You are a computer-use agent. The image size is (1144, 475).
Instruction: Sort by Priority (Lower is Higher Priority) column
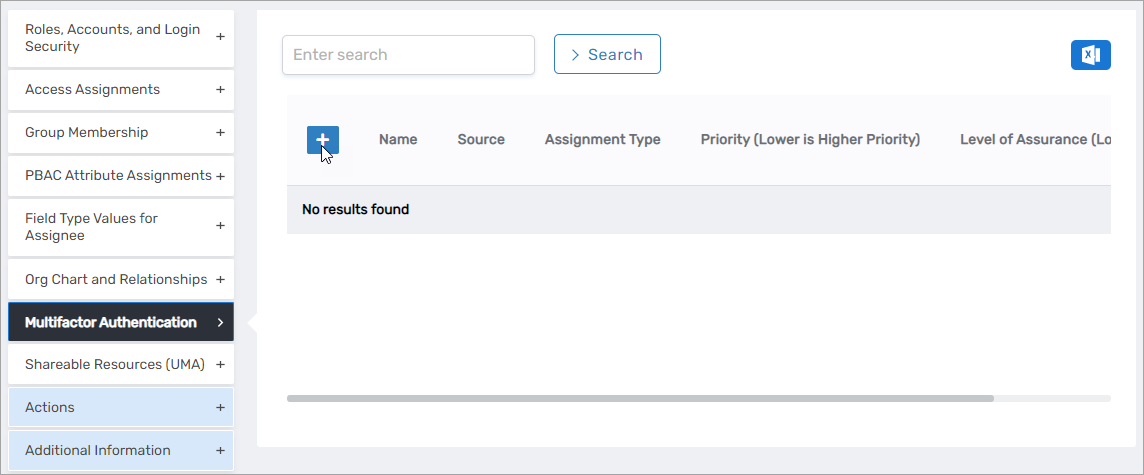point(810,140)
